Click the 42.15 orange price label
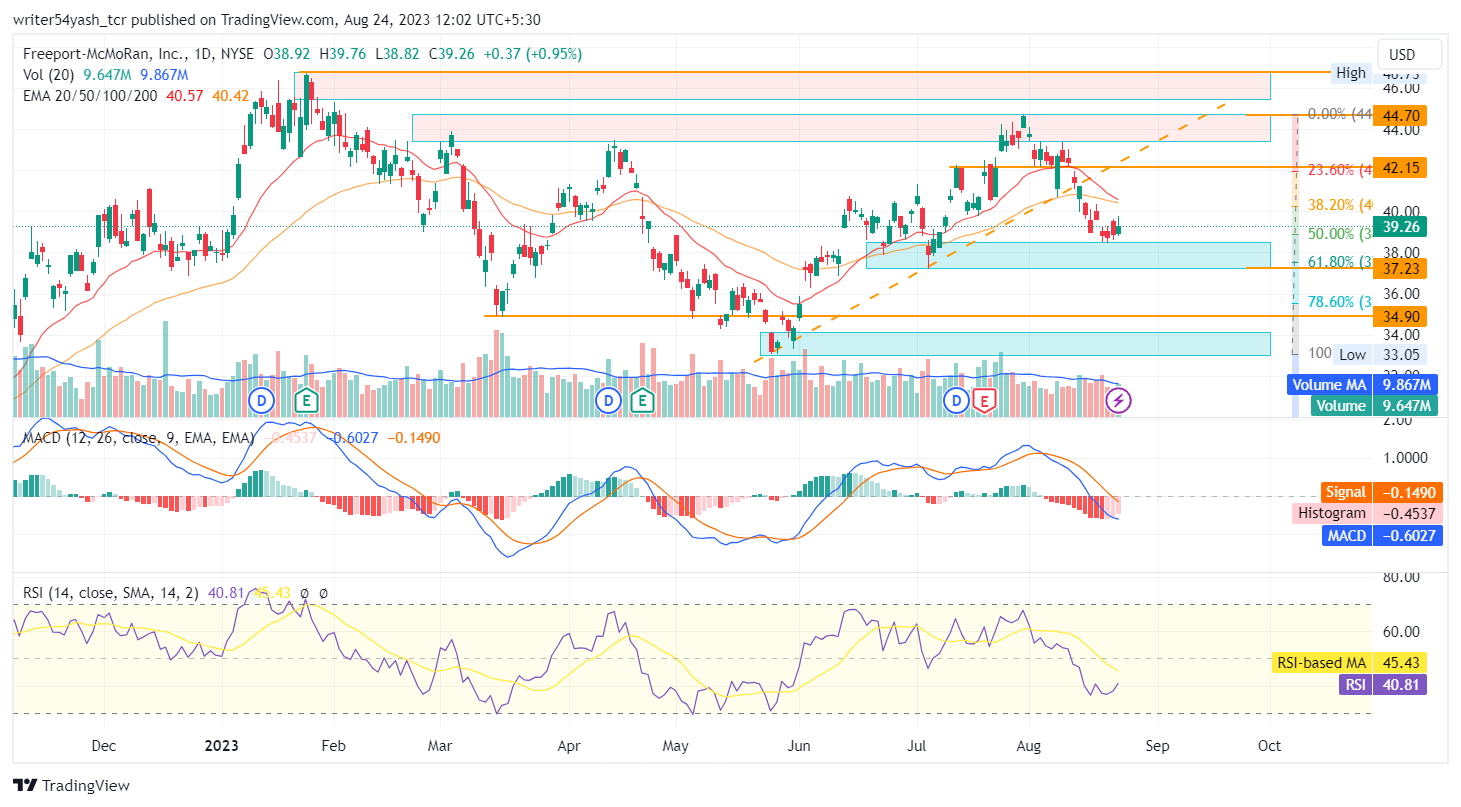This screenshot has height=807, width=1461. [1400, 167]
